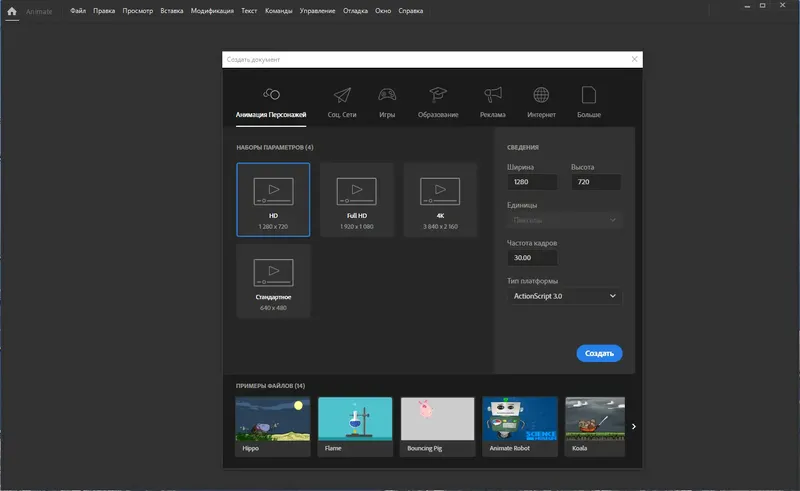Pick the 4K 3840 x 2160 preset
Viewport: 800px width, 491px height.
[x=440, y=200]
